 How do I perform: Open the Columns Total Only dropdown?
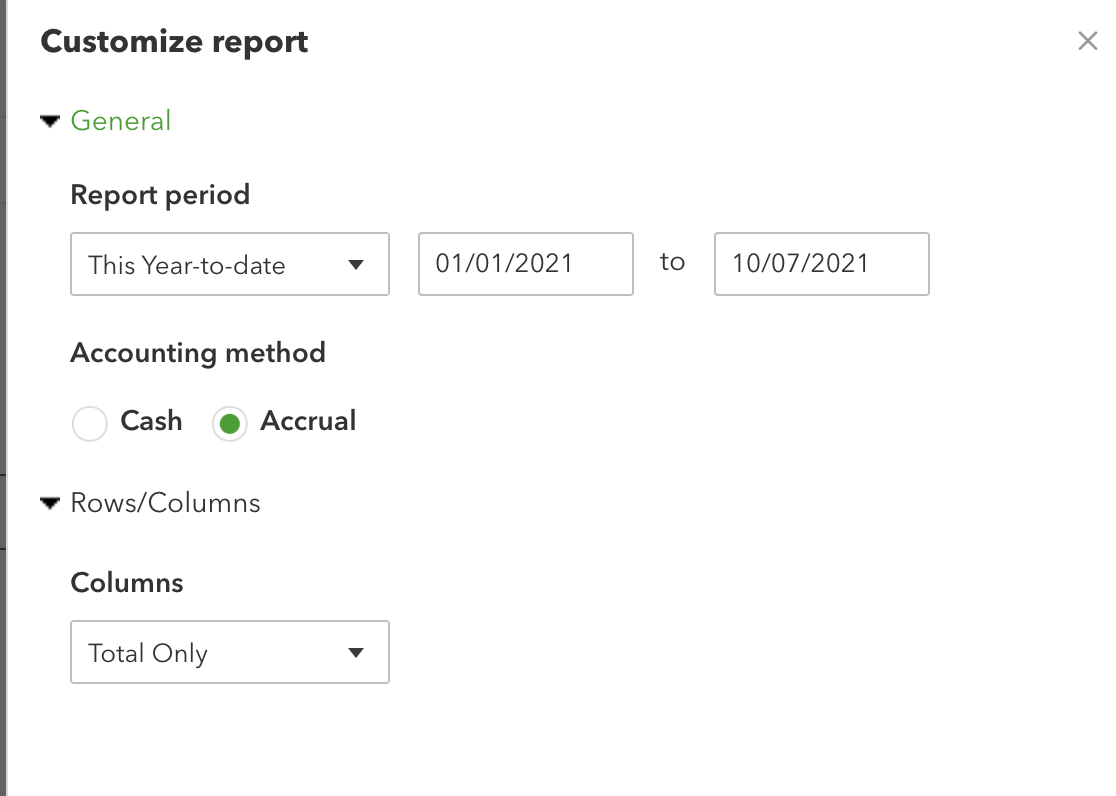[229, 652]
